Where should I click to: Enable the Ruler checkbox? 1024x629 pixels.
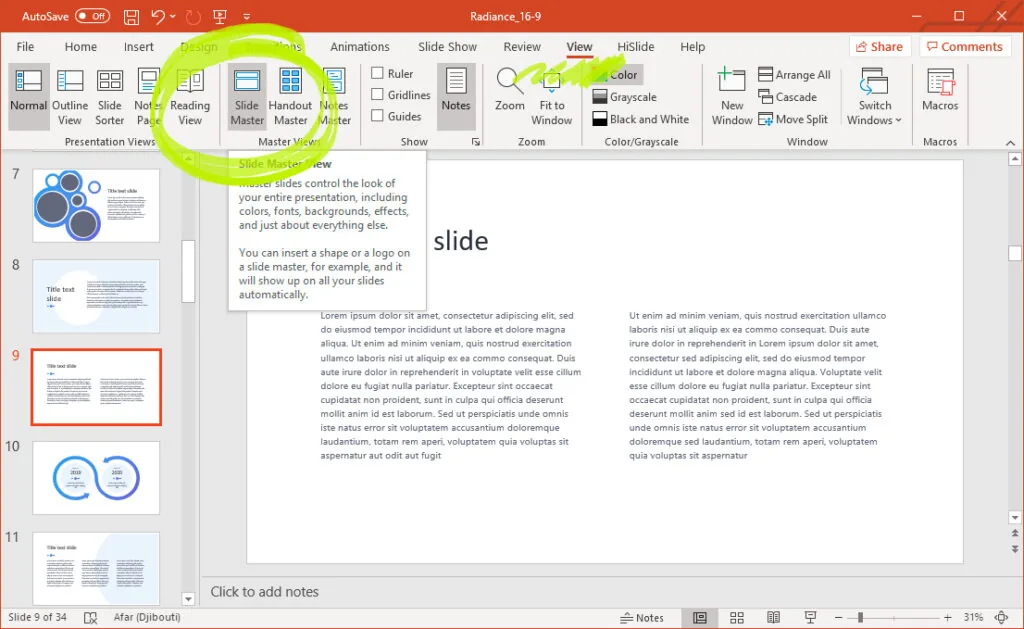pyautogui.click(x=377, y=73)
